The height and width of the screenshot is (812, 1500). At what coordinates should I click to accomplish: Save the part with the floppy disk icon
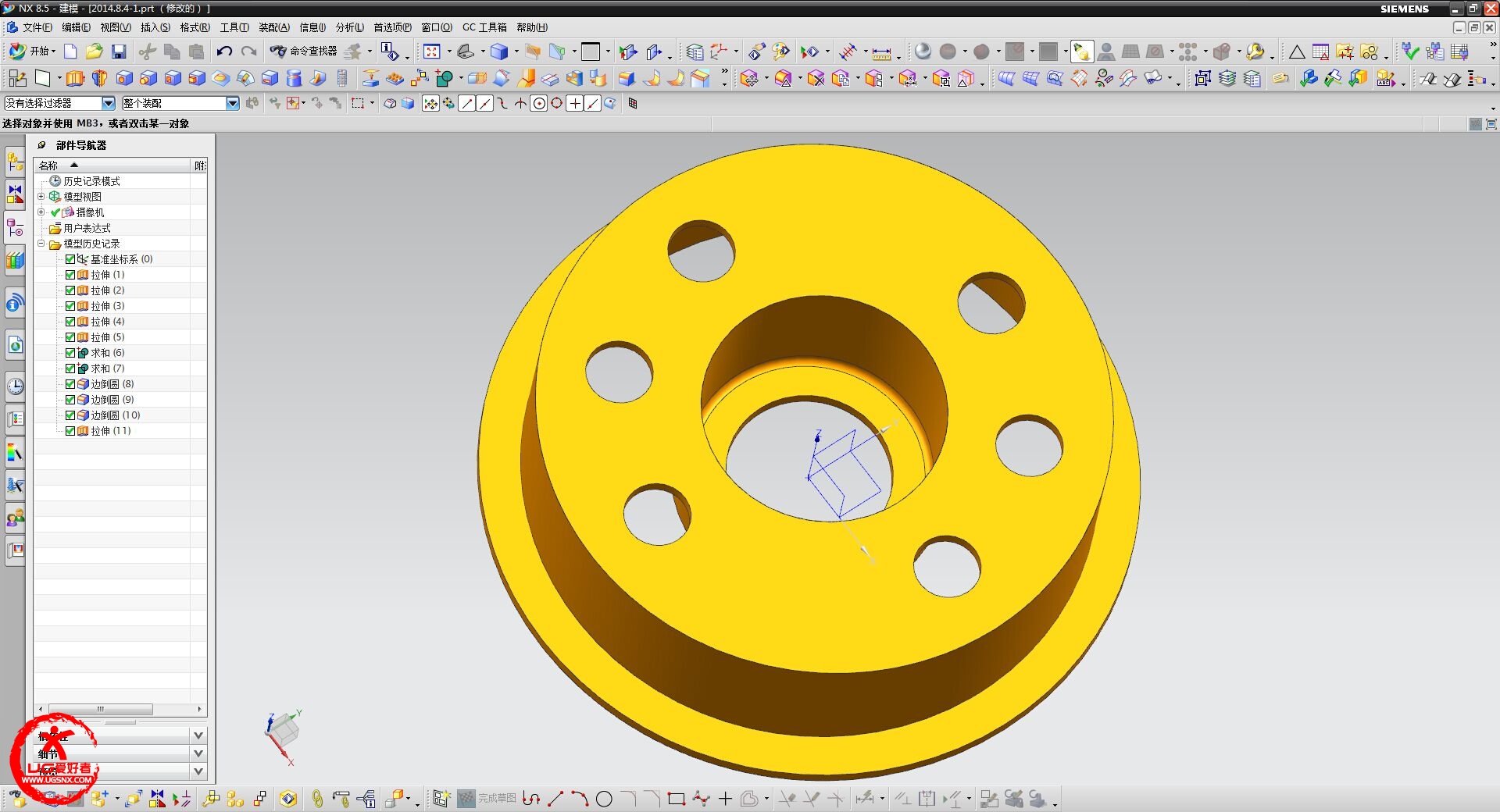click(x=119, y=52)
